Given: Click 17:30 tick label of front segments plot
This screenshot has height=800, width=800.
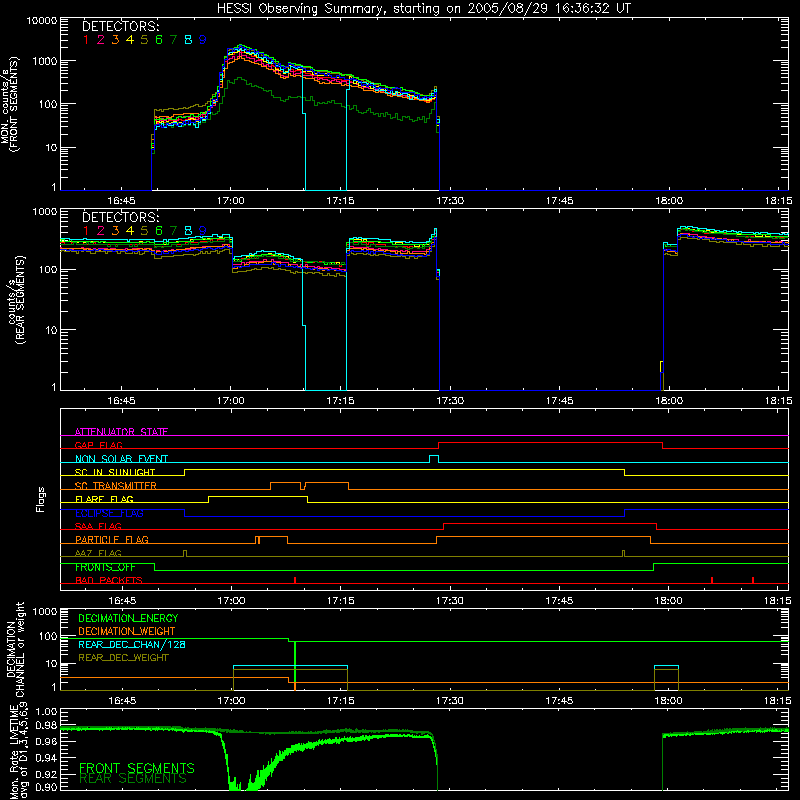Looking at the screenshot, I should (x=450, y=201).
